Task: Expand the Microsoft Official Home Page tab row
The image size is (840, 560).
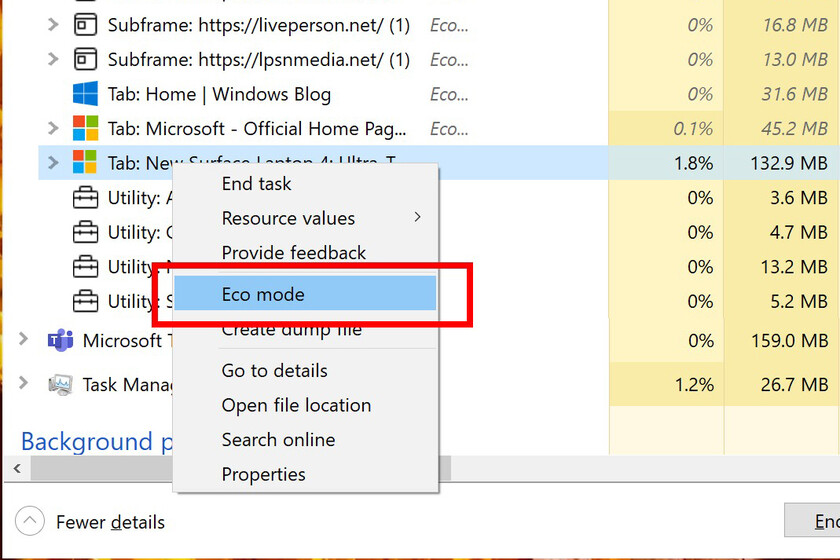Action: click(x=53, y=128)
